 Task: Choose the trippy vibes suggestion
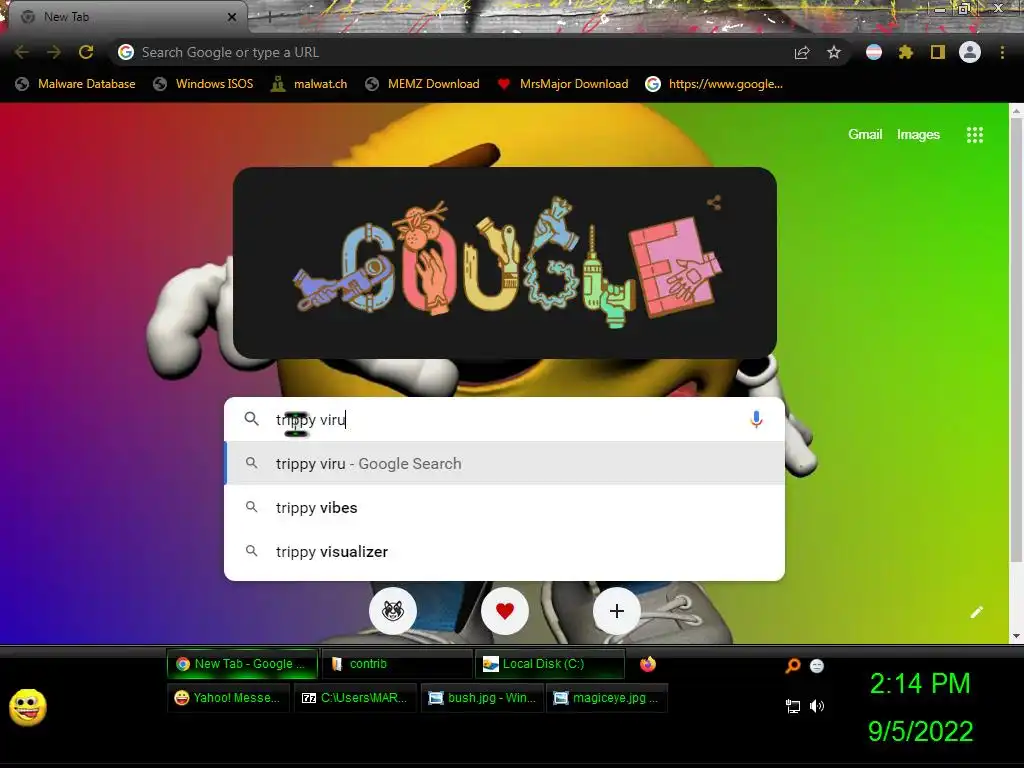pos(504,507)
